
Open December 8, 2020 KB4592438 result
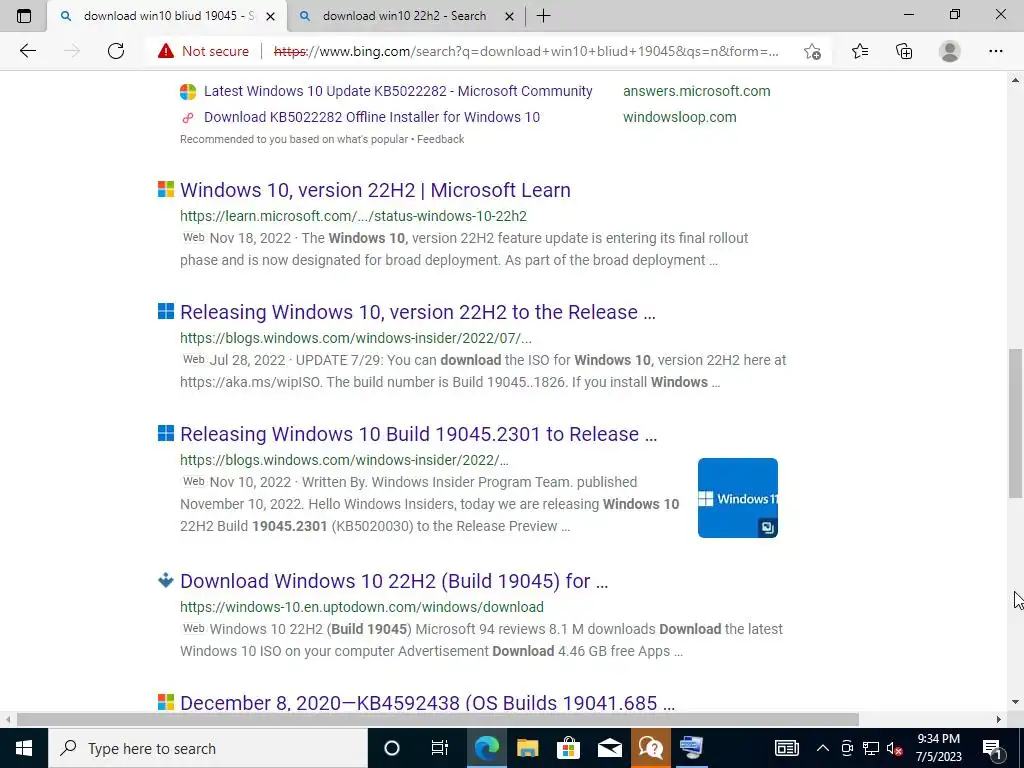(x=427, y=703)
